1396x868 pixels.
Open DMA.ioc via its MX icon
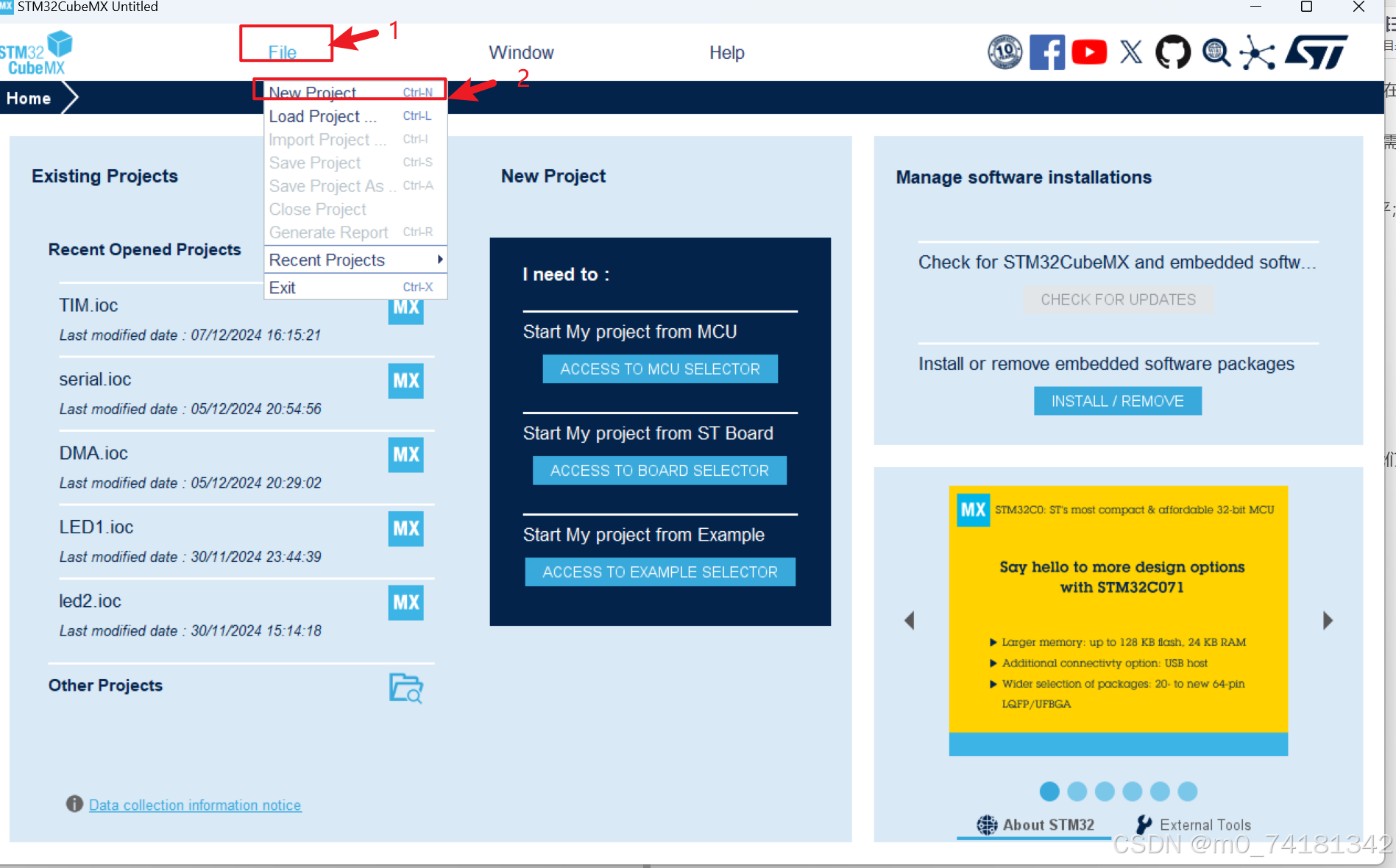click(405, 455)
